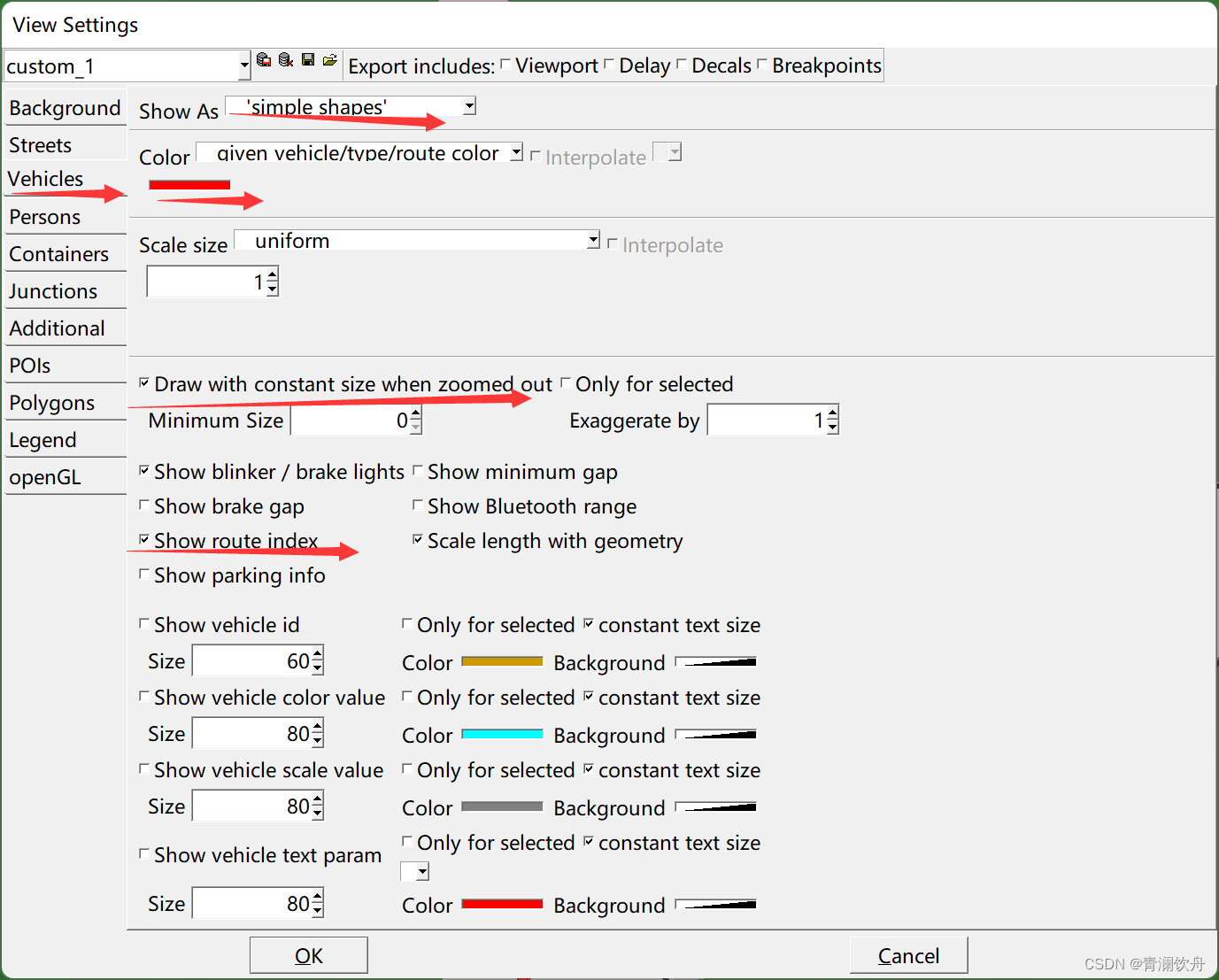This screenshot has height=980, width=1219.
Task: Delete settings scheme from registry icon
Action: click(x=286, y=60)
